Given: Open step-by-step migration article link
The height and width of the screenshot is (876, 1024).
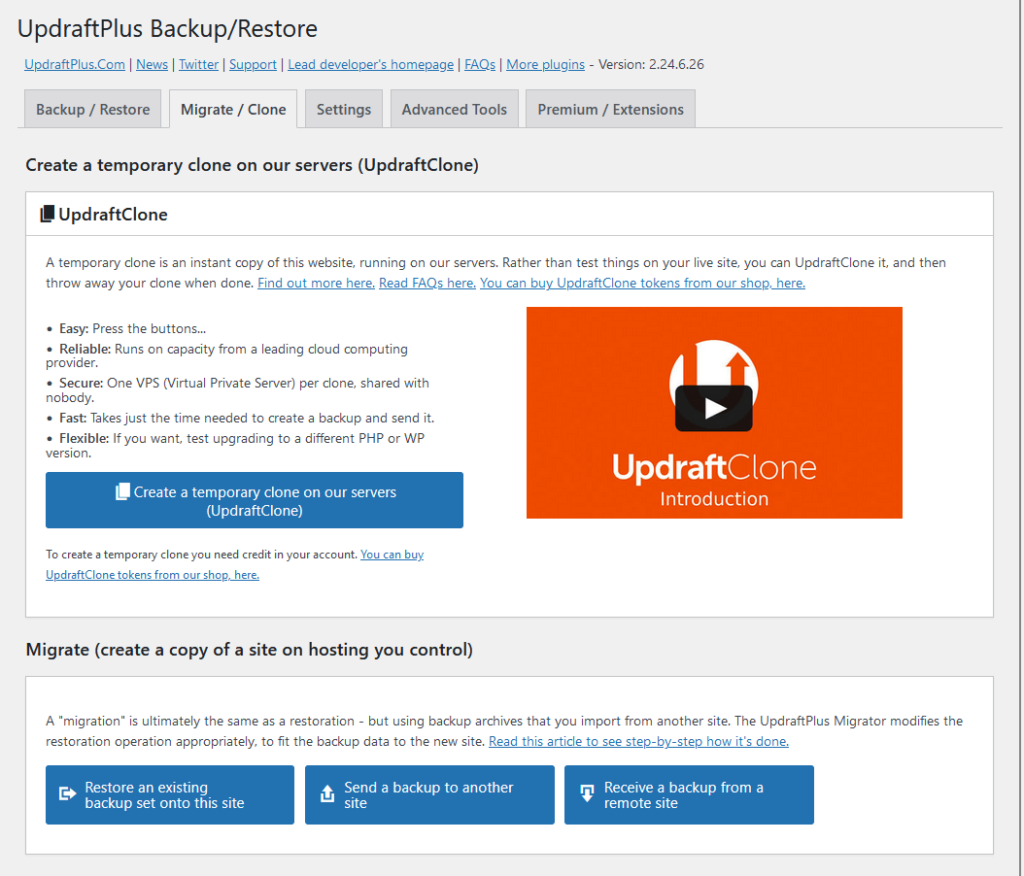Looking at the screenshot, I should click(x=639, y=741).
